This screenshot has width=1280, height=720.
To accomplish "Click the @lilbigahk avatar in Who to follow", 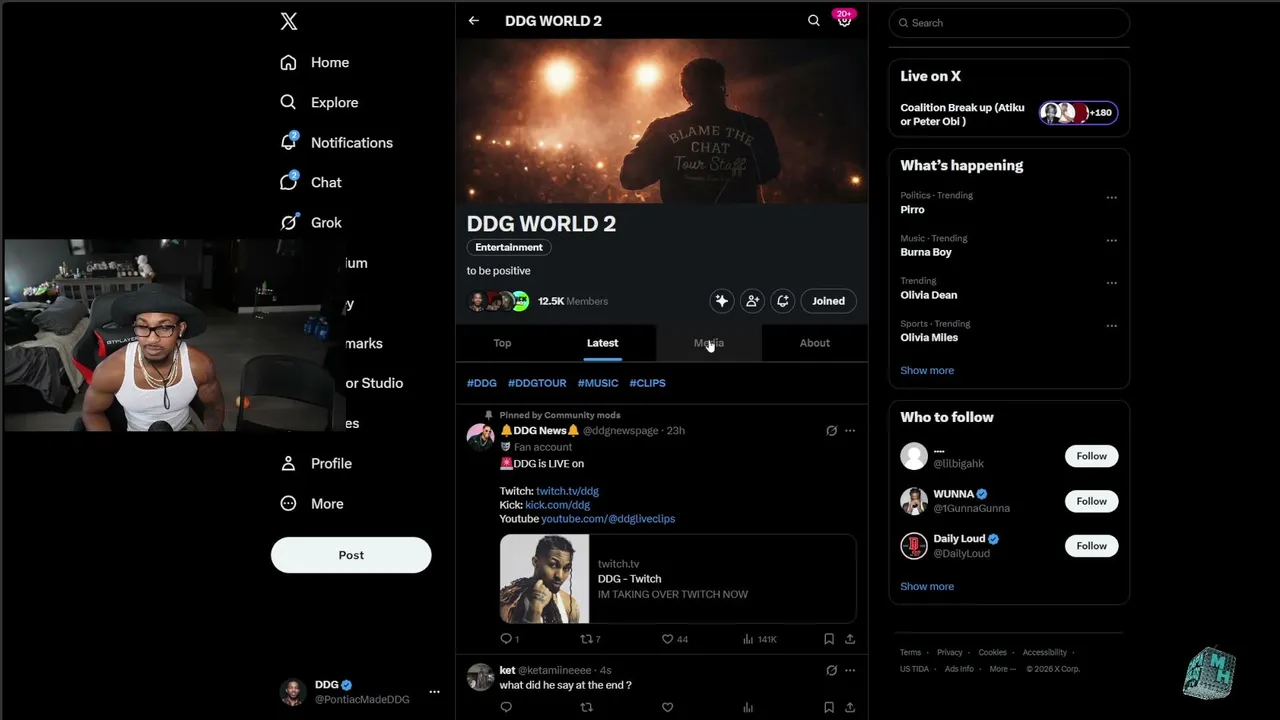I will point(914,456).
